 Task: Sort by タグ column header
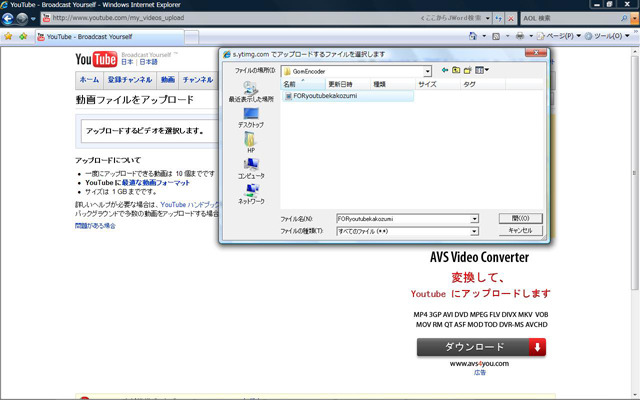point(483,84)
